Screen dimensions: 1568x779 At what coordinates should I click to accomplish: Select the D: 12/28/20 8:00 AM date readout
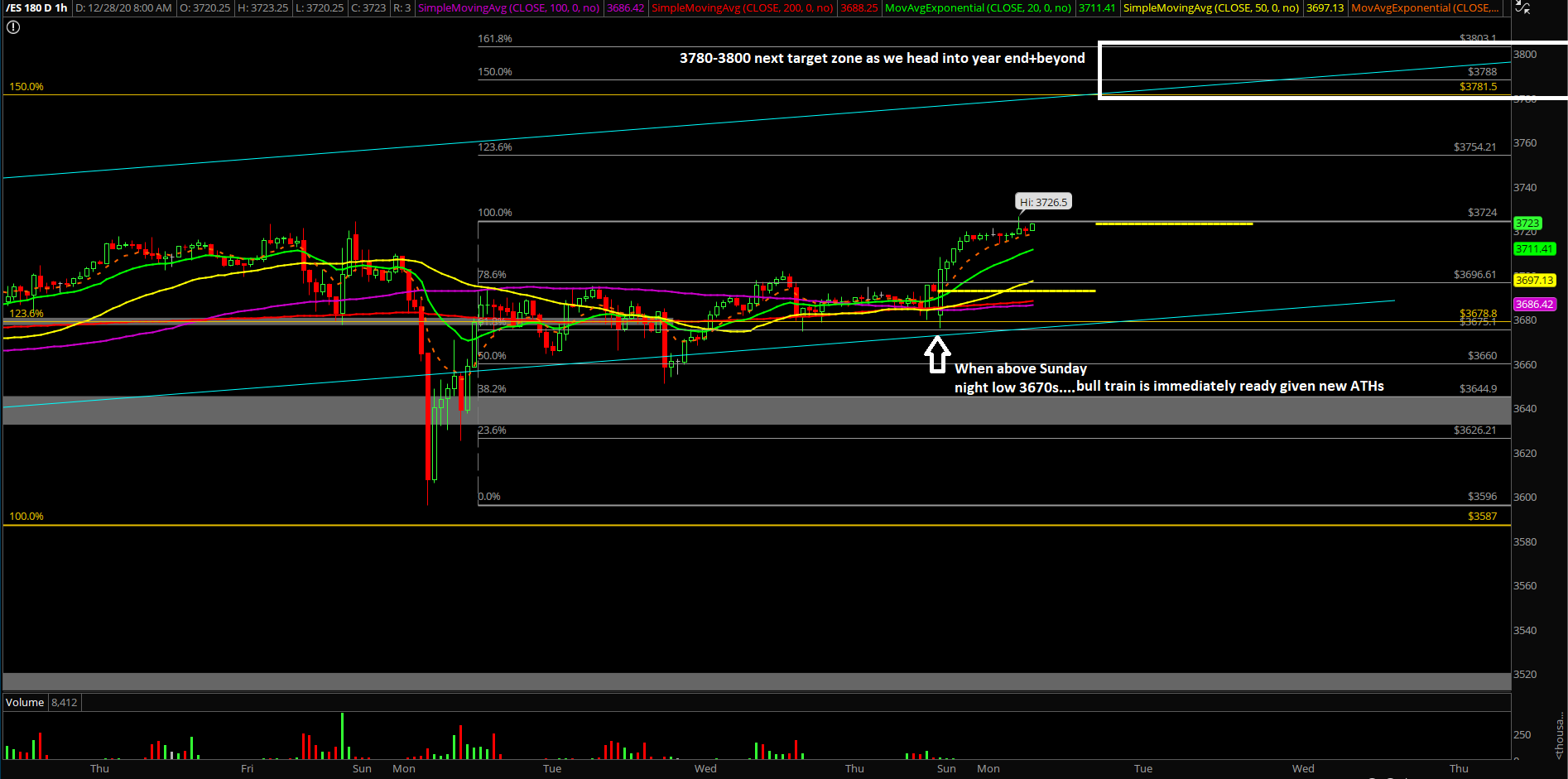click(123, 7)
